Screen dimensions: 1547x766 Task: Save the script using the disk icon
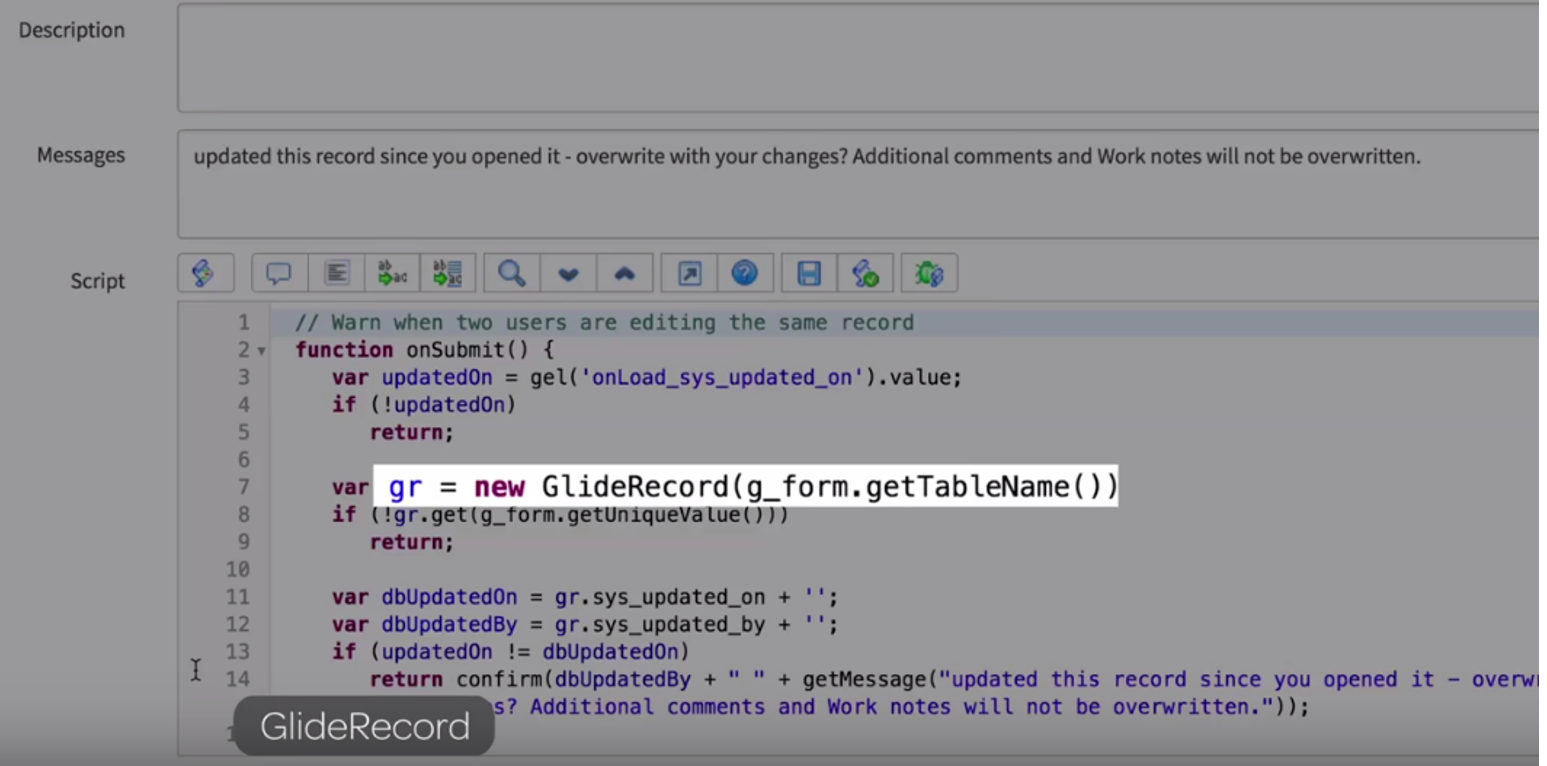click(808, 272)
